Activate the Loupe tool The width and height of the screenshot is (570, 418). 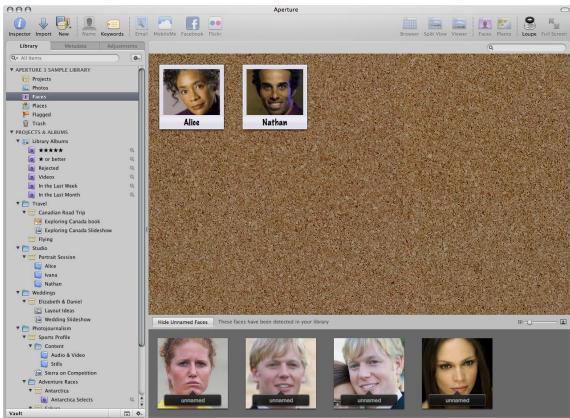click(529, 24)
